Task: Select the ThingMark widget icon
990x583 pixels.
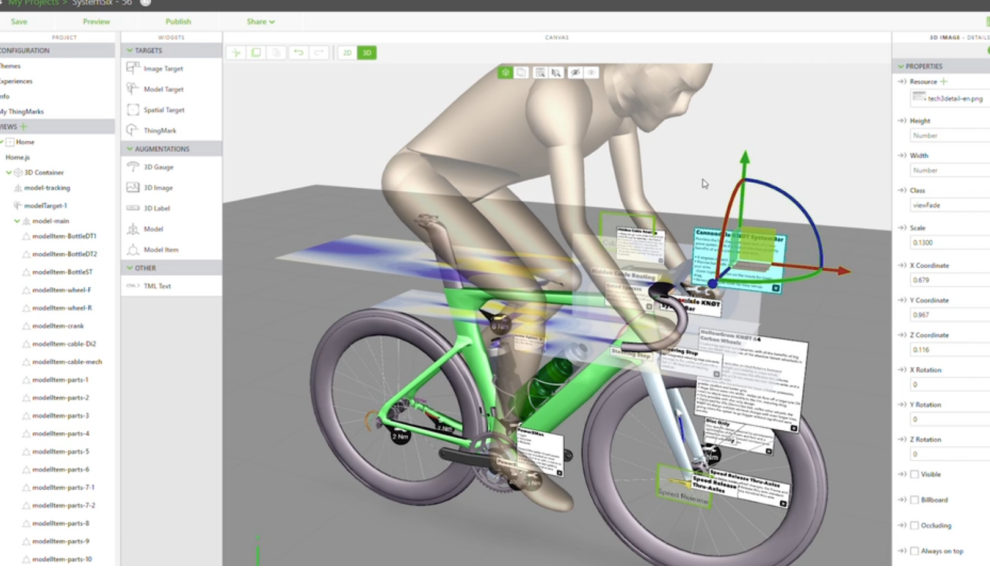Action: pos(133,130)
